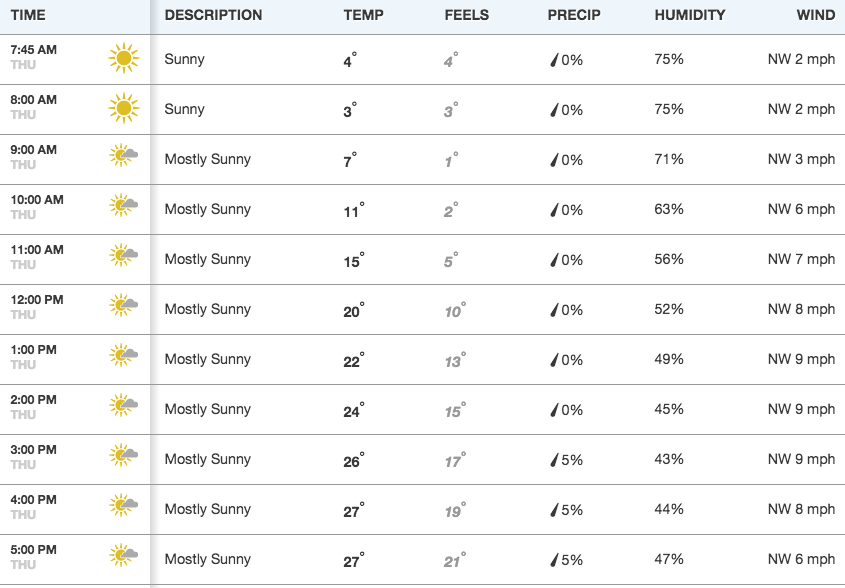Click the mostly sunny icon at 9:00 AM
Screen dimensions: 845x588
[x=123, y=155]
